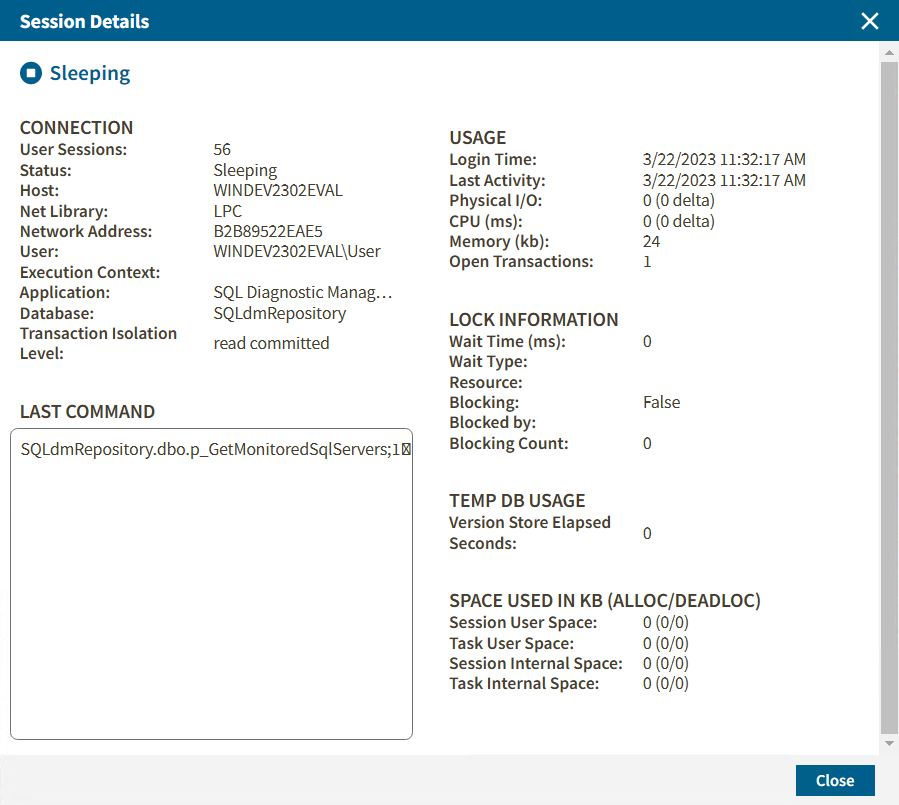The image size is (899, 805).
Task: Close the Session Details dialog with X
Action: click(x=869, y=21)
